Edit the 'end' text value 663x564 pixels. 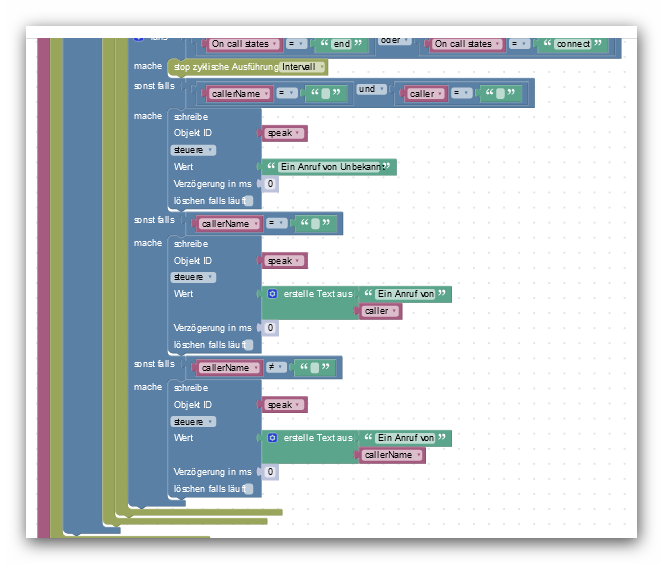point(342,44)
